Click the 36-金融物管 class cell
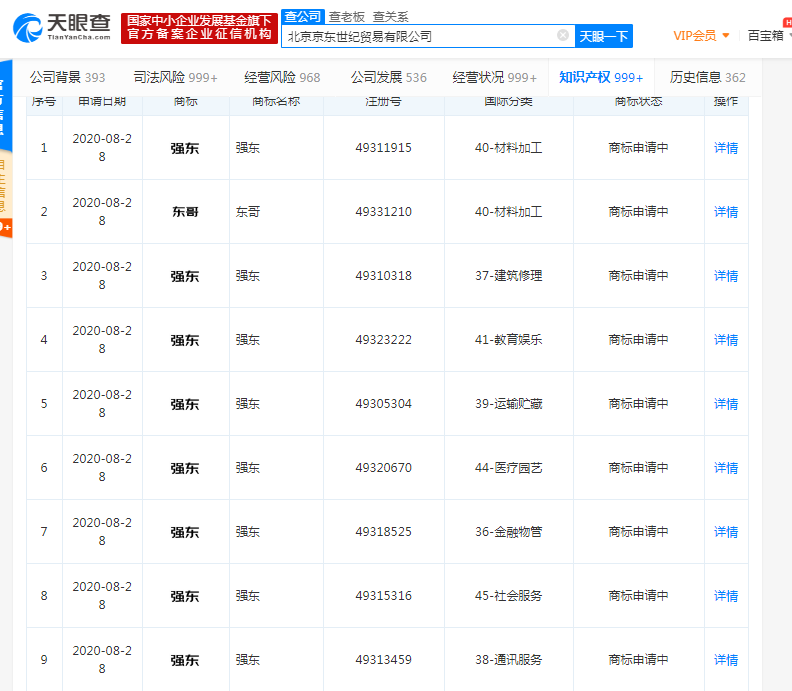The height and width of the screenshot is (691, 792). 509,532
